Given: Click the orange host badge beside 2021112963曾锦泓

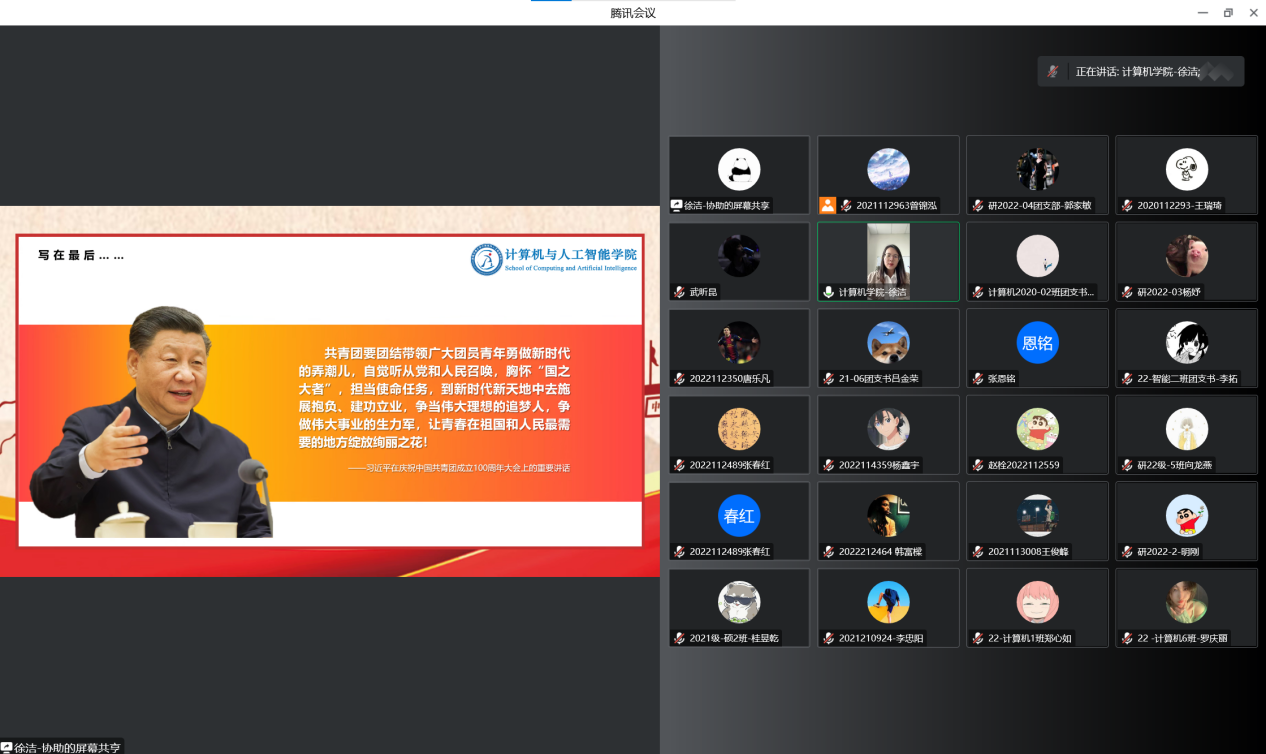Looking at the screenshot, I should (828, 205).
